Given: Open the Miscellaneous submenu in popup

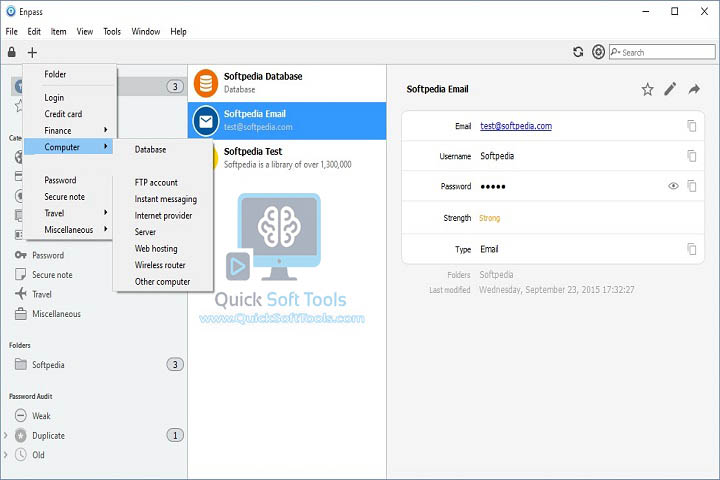Looking at the screenshot, I should [69, 230].
